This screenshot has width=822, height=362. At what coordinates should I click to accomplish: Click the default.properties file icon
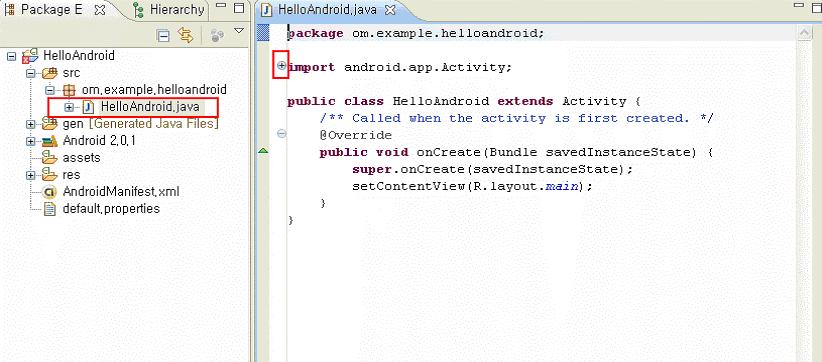point(50,209)
